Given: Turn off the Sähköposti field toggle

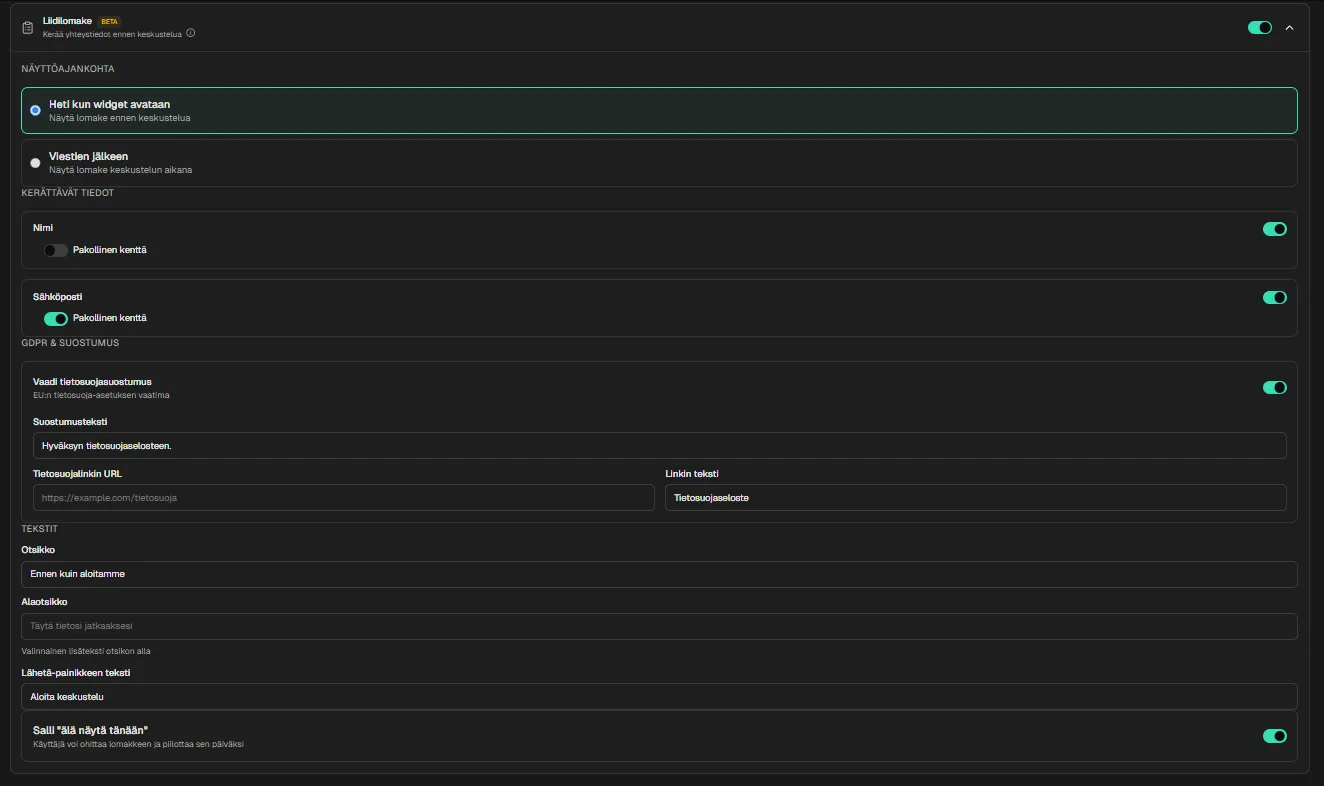Looking at the screenshot, I should 1274,297.
